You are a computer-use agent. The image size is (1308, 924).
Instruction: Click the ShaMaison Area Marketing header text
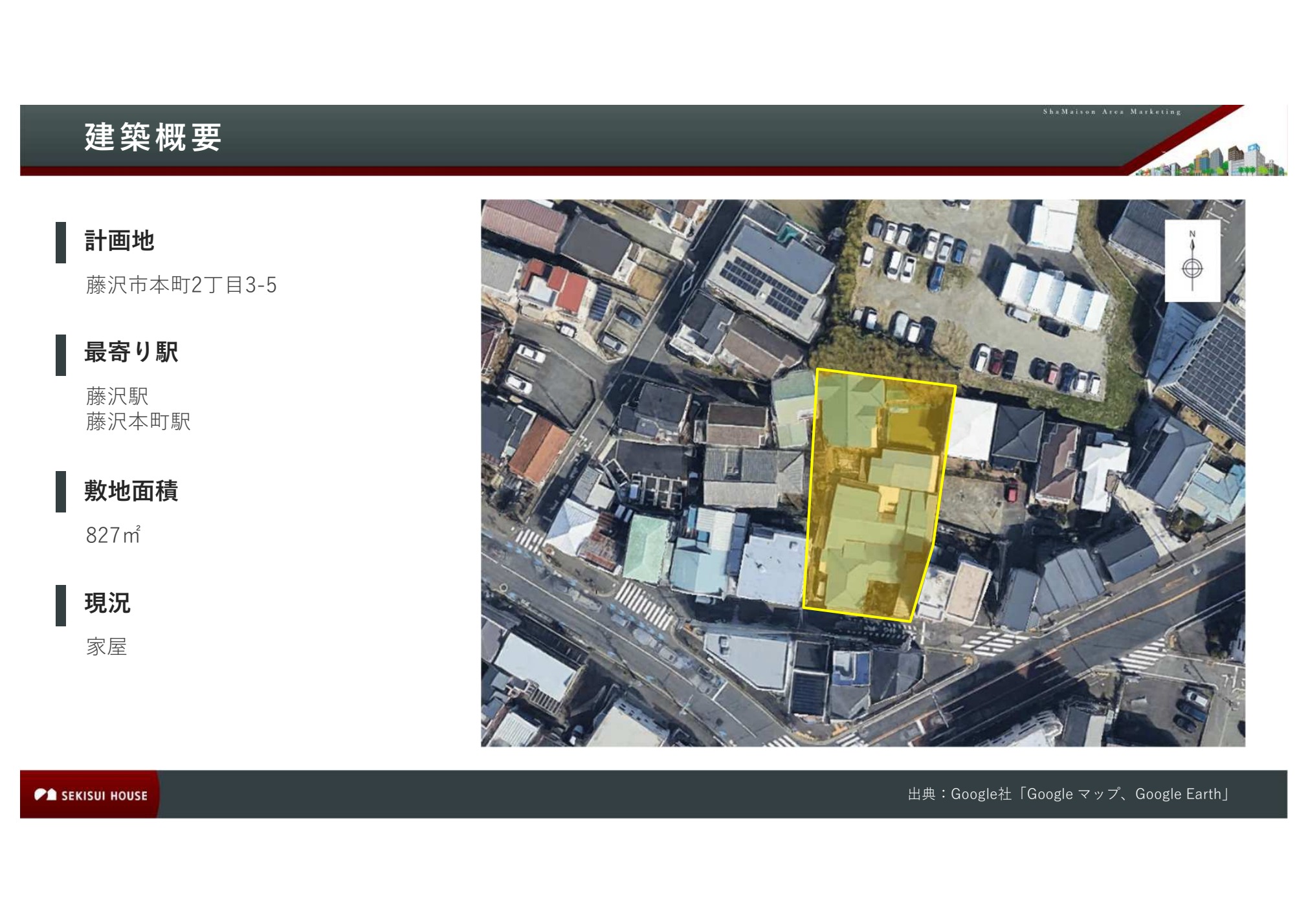[1112, 112]
